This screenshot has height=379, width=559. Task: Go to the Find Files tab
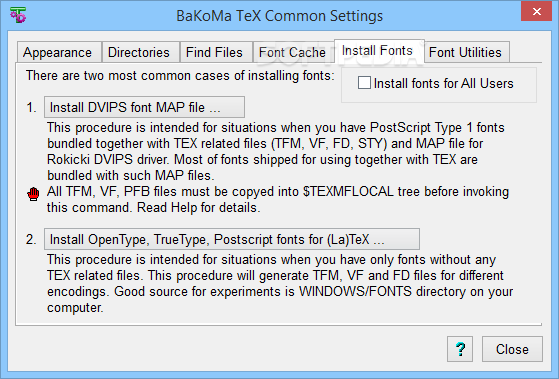coord(216,52)
